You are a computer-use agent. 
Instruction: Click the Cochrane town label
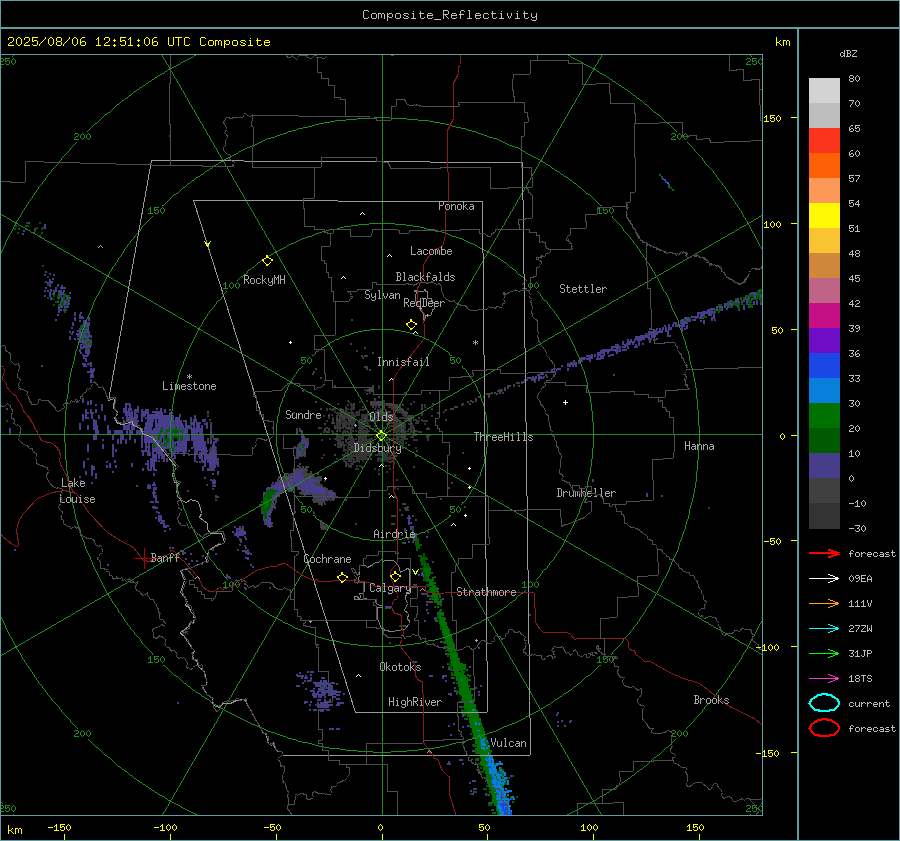[327, 559]
